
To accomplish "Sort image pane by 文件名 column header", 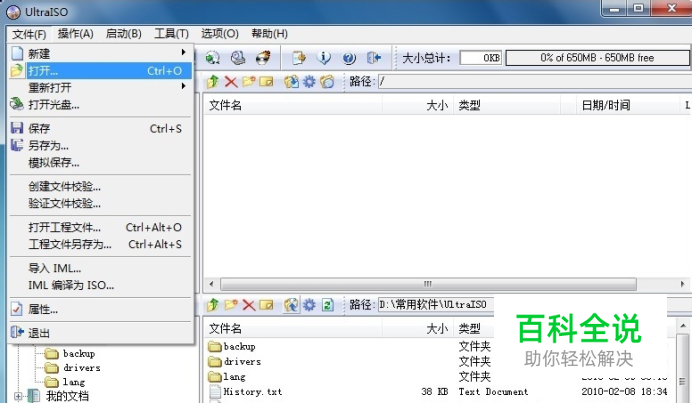I will pos(293,105).
